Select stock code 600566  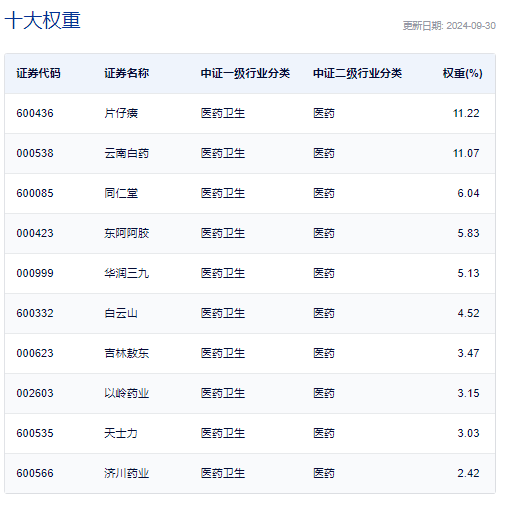pos(35,473)
